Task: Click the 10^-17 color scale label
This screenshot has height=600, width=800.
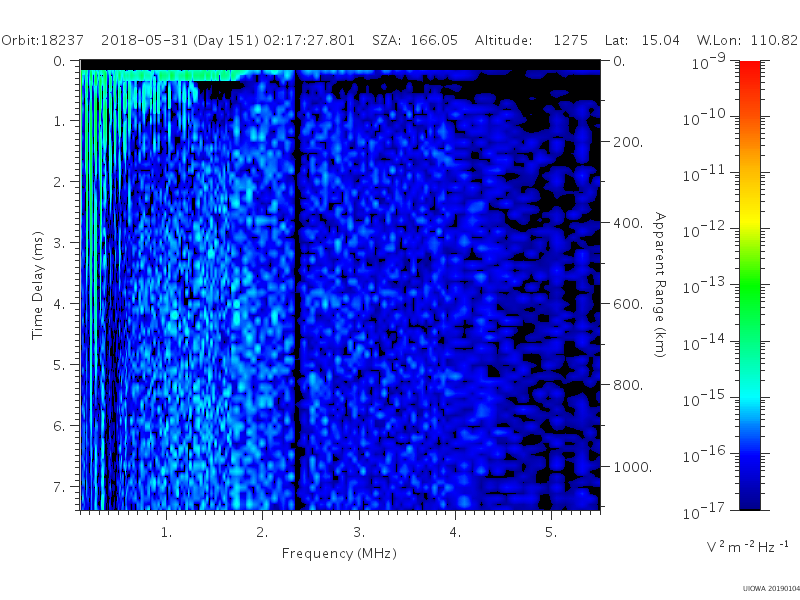Action: pos(704,511)
